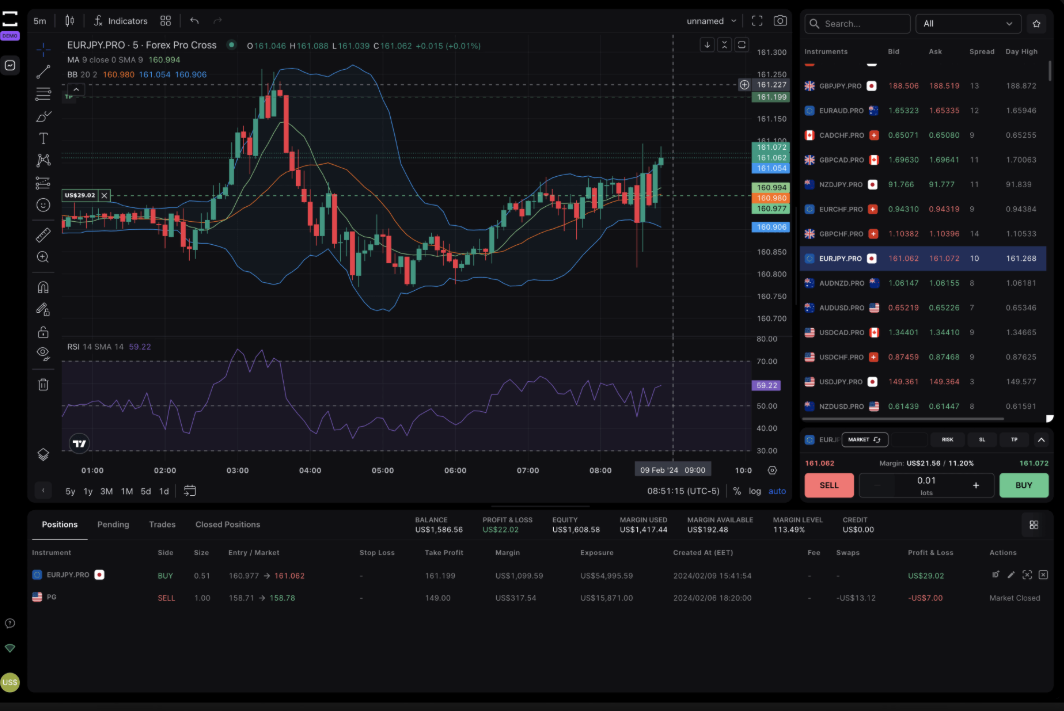Open the MARKET order type selector

[x=864, y=440]
